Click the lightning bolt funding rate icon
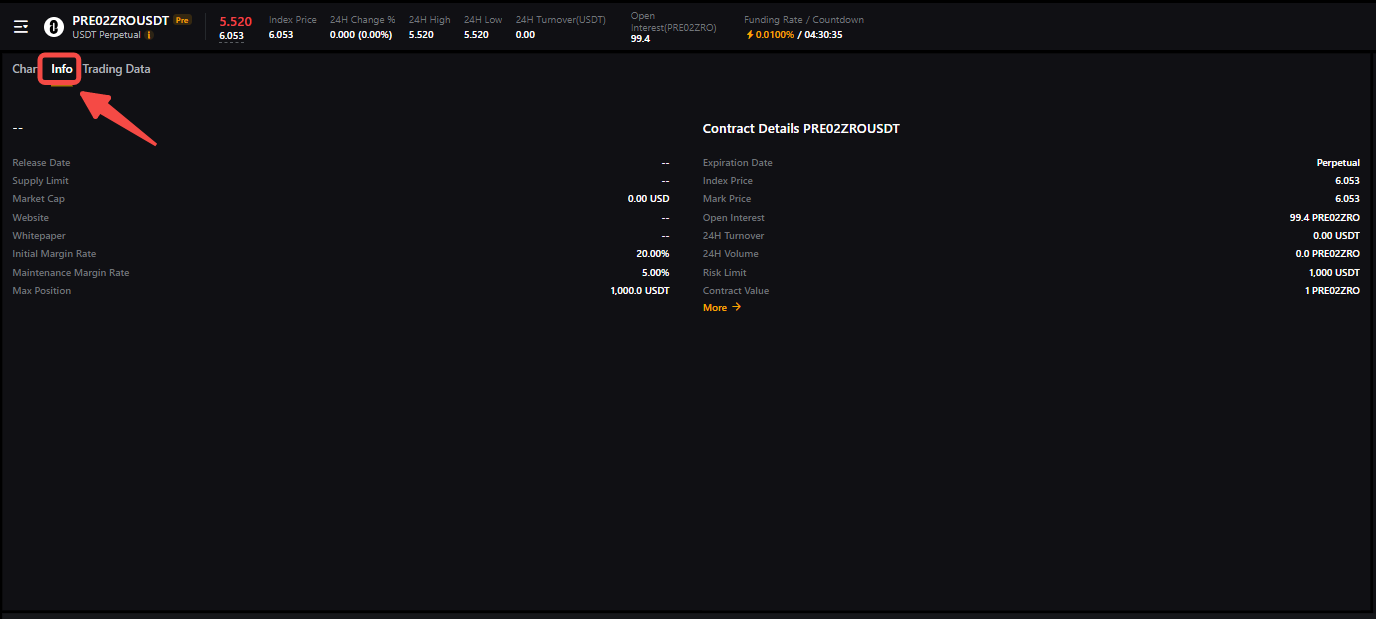 [x=750, y=35]
